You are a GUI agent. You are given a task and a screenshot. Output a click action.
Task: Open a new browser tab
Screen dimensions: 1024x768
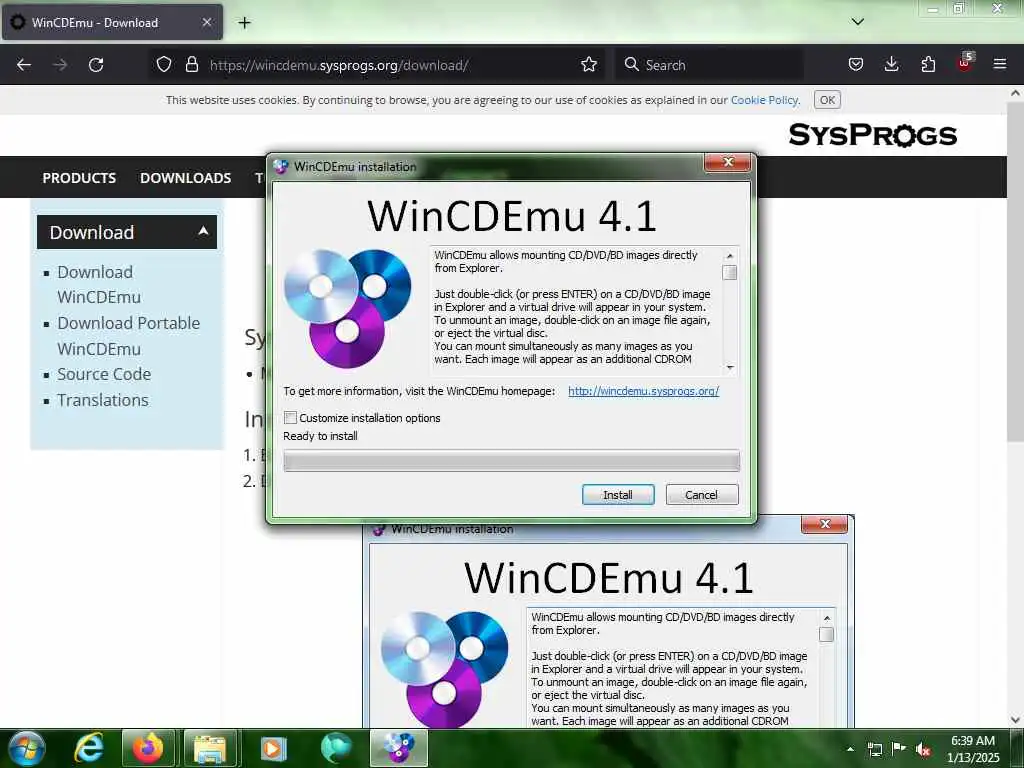(x=244, y=23)
